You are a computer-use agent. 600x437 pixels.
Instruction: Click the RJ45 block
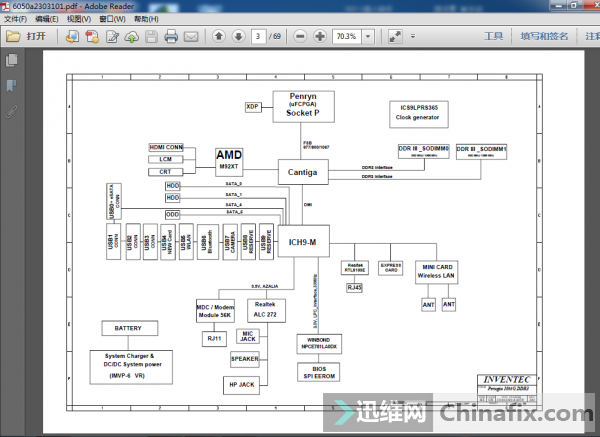354,287
